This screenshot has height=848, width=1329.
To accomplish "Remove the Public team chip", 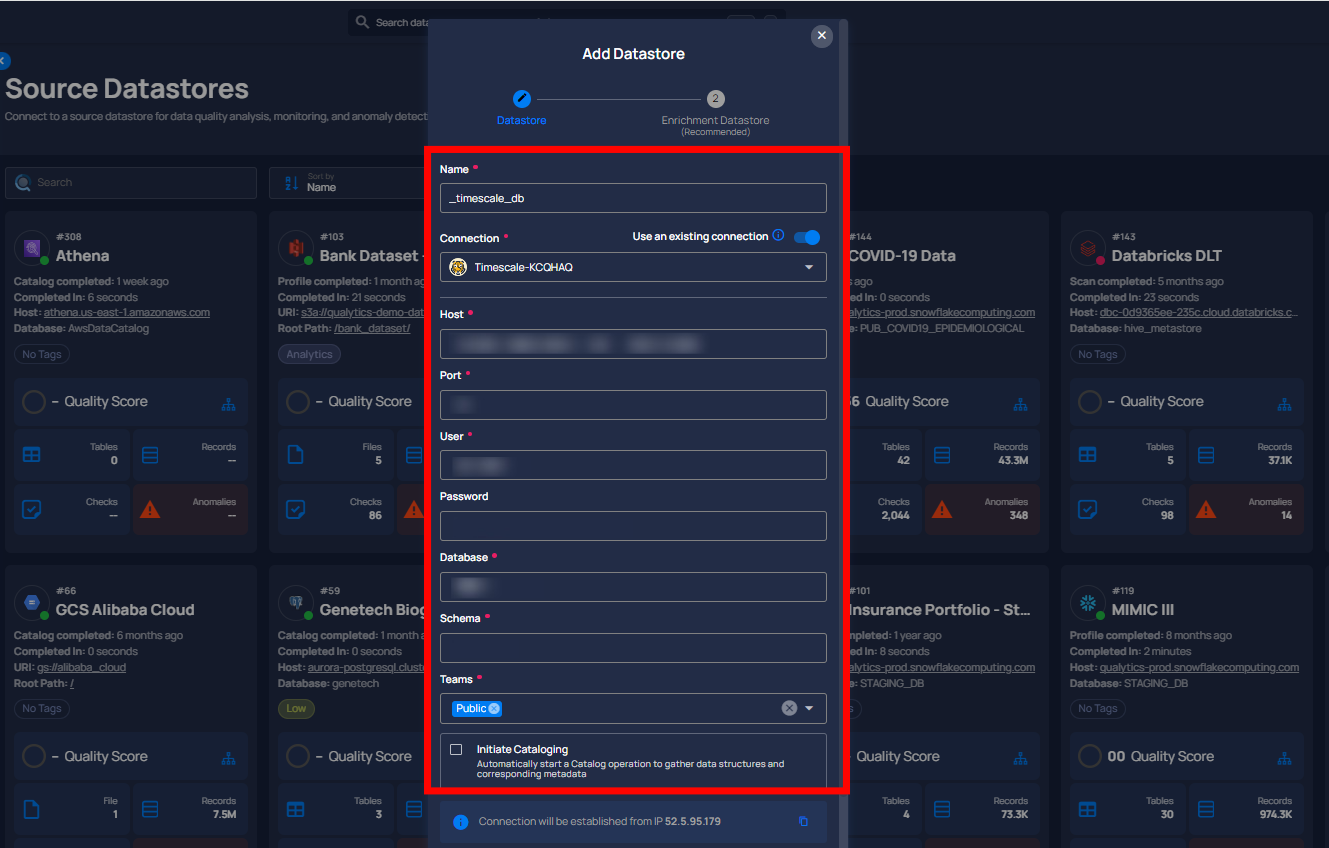I will point(494,708).
